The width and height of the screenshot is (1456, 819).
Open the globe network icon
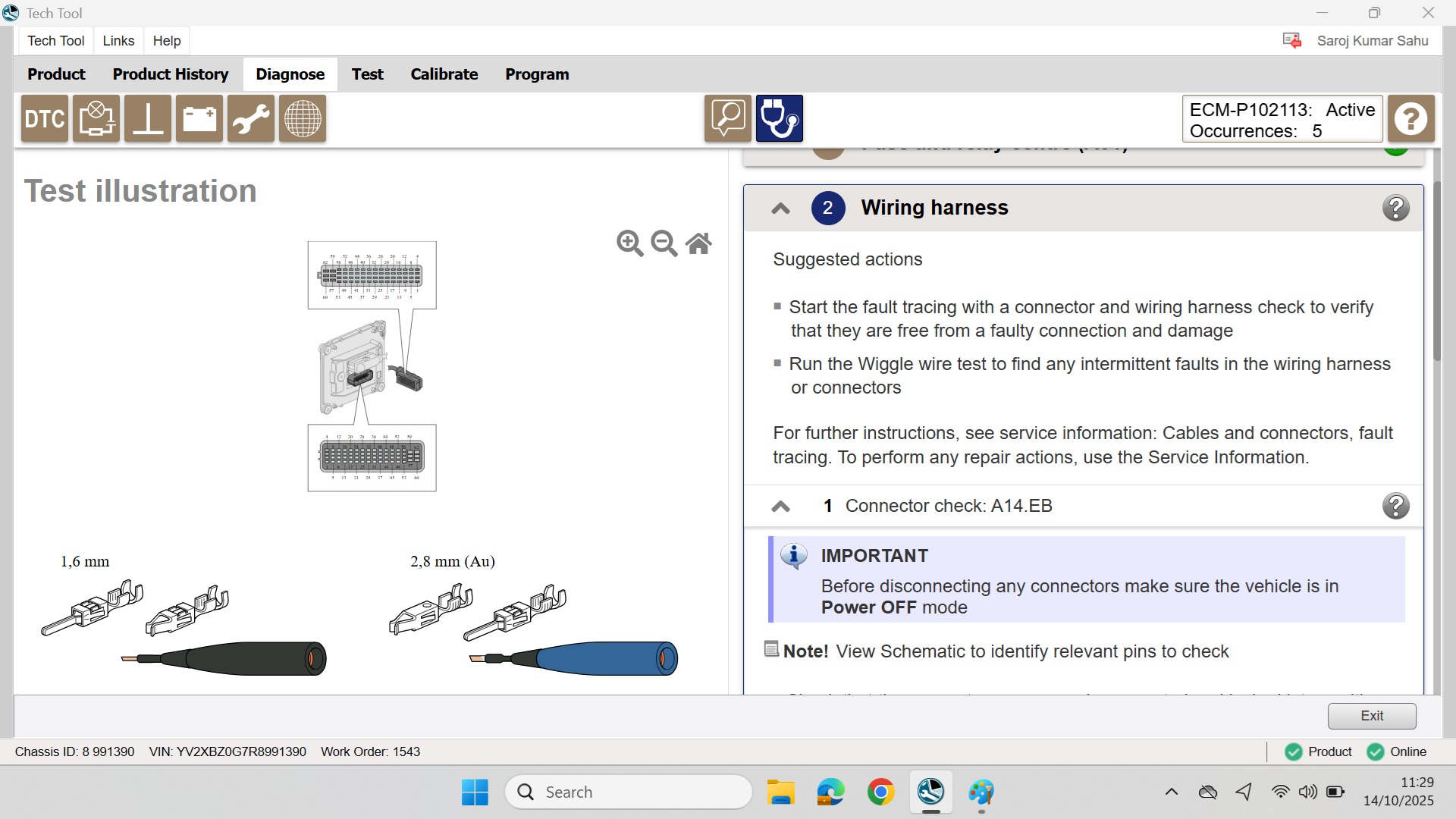coord(302,118)
